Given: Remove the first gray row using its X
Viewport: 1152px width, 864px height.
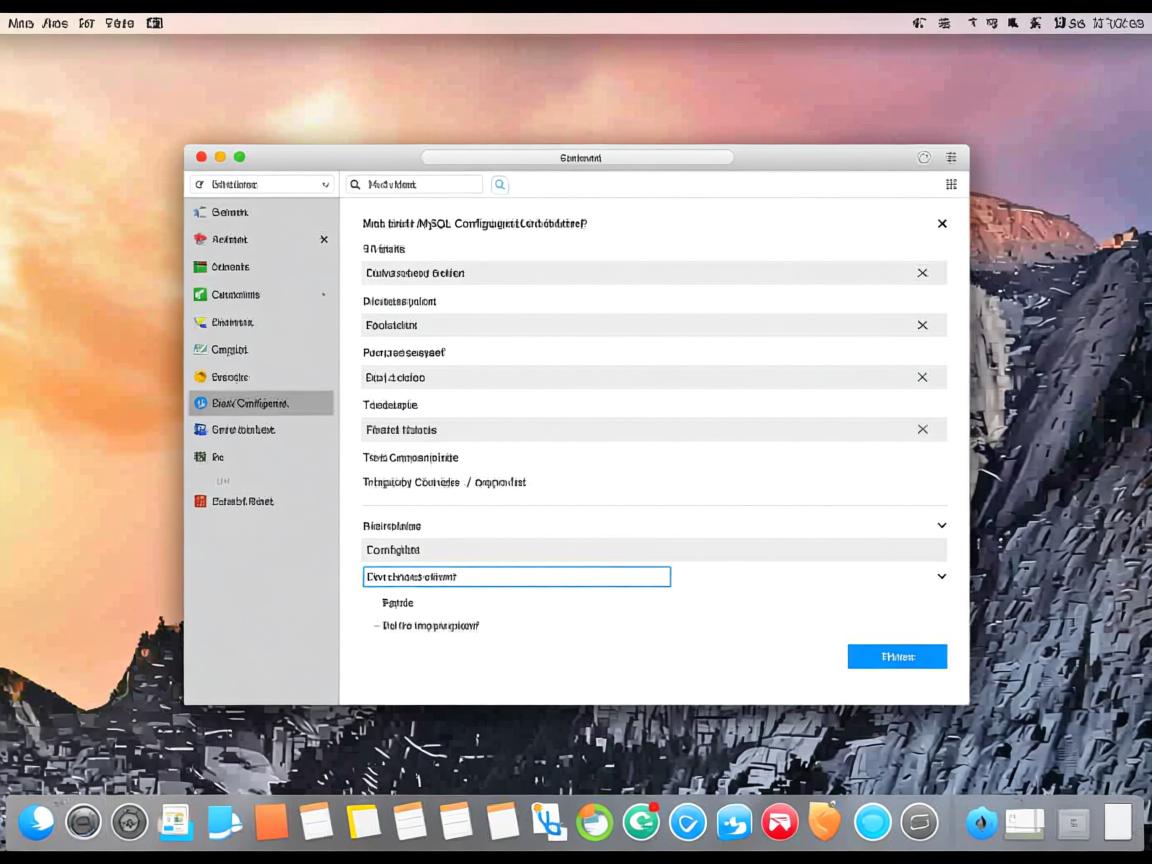Looking at the screenshot, I should point(922,273).
